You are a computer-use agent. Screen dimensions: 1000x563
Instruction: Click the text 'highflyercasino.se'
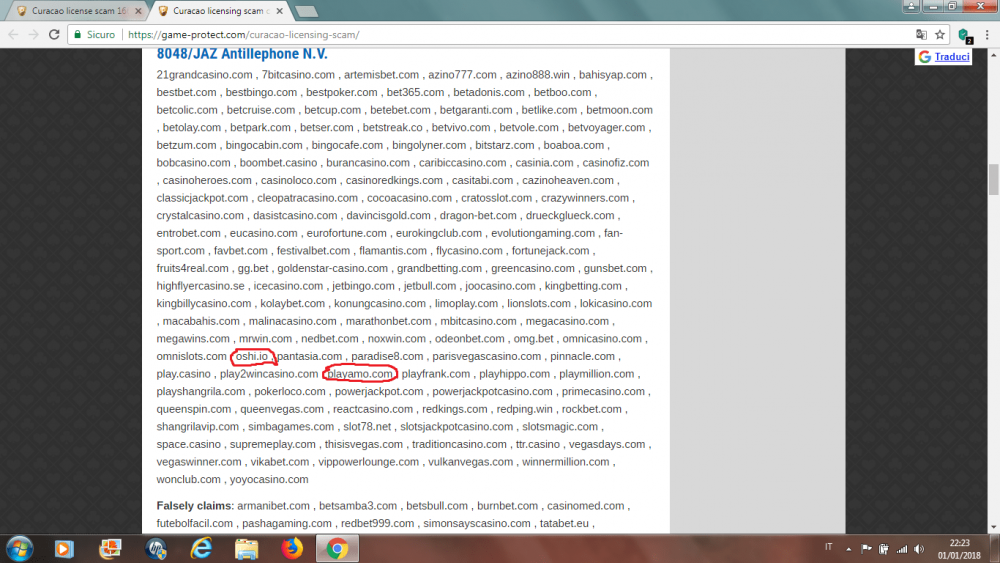point(200,286)
